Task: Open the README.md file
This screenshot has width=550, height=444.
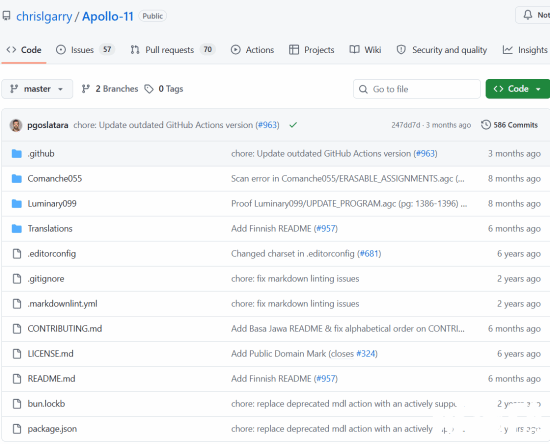Action: pos(52,379)
